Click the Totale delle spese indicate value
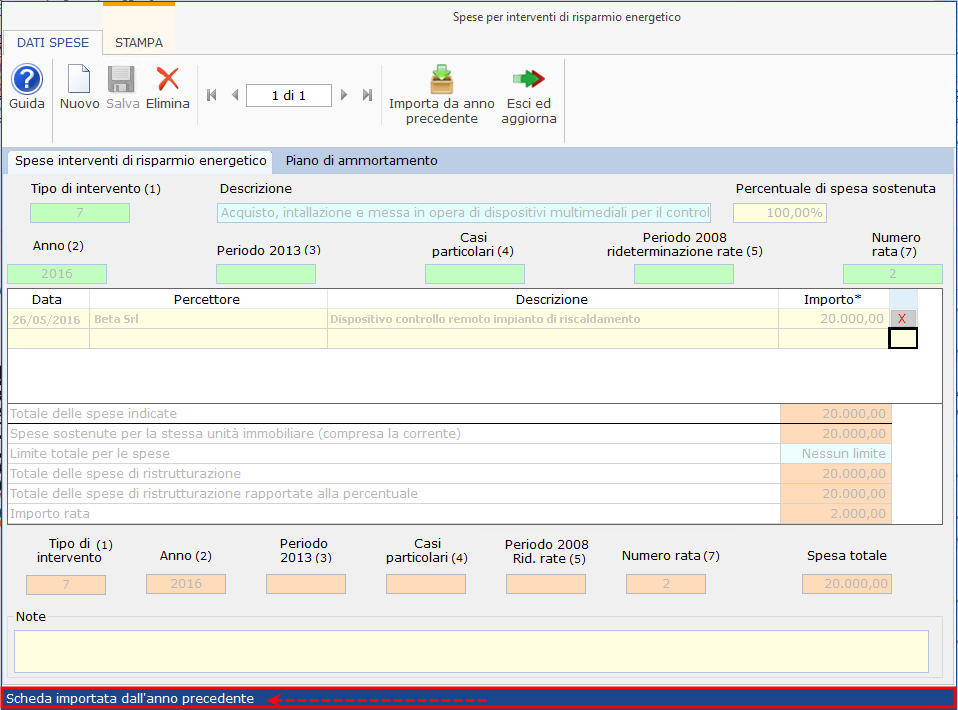 (836, 414)
